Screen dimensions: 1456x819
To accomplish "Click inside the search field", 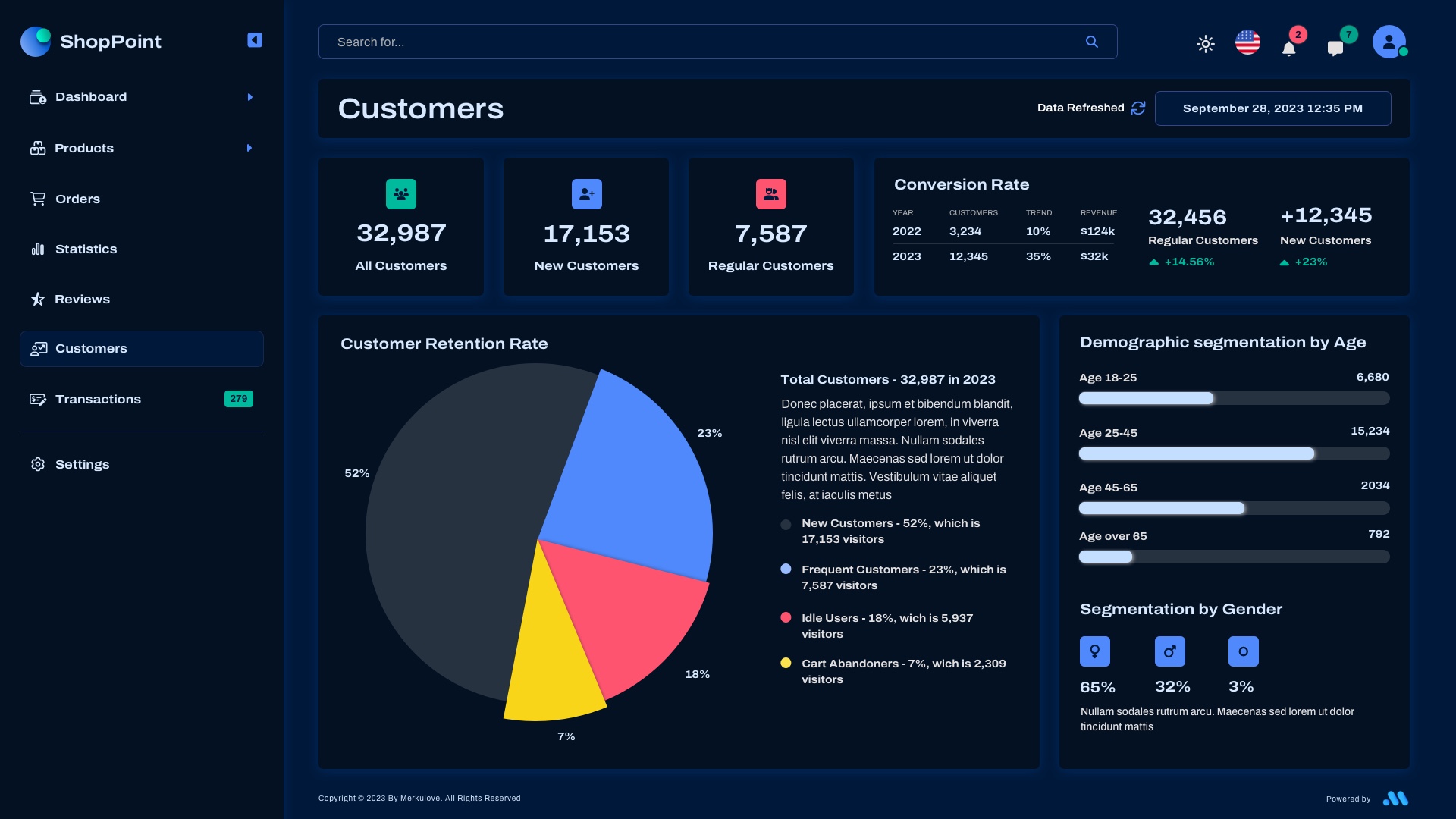I will (682, 42).
